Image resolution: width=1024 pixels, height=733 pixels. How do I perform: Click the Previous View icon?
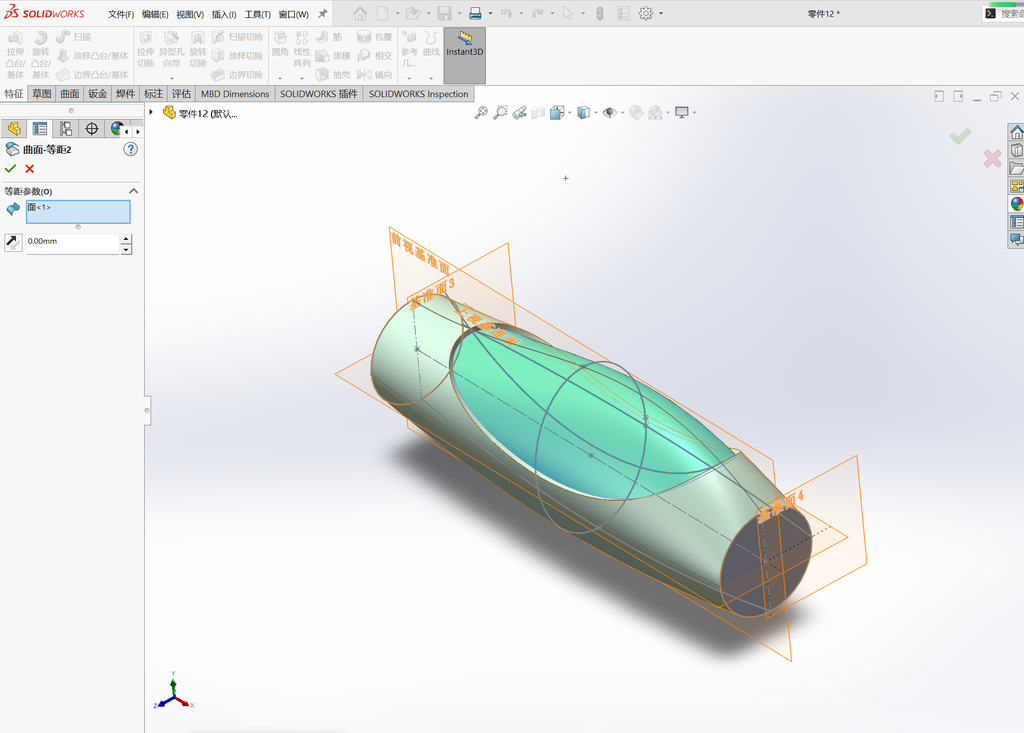pyautogui.click(x=519, y=112)
